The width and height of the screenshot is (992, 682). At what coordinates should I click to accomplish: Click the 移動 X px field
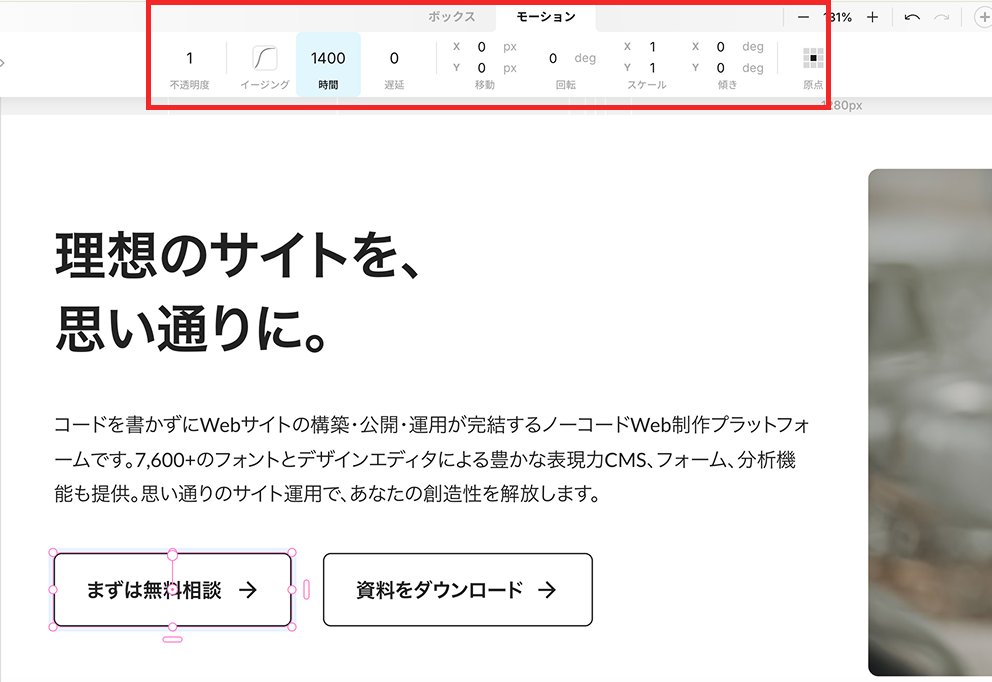tap(481, 47)
